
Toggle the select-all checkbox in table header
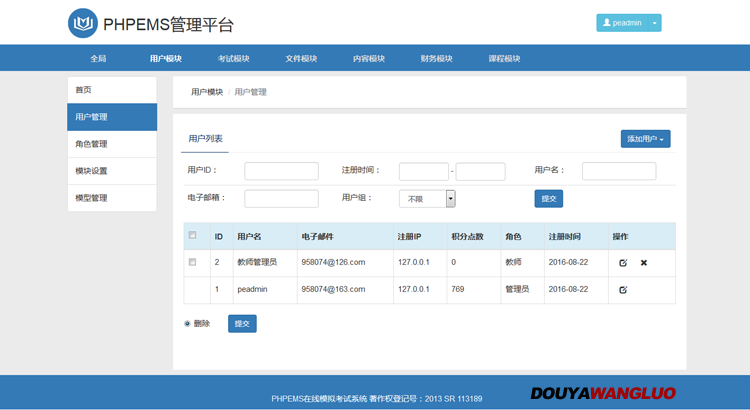[192, 235]
